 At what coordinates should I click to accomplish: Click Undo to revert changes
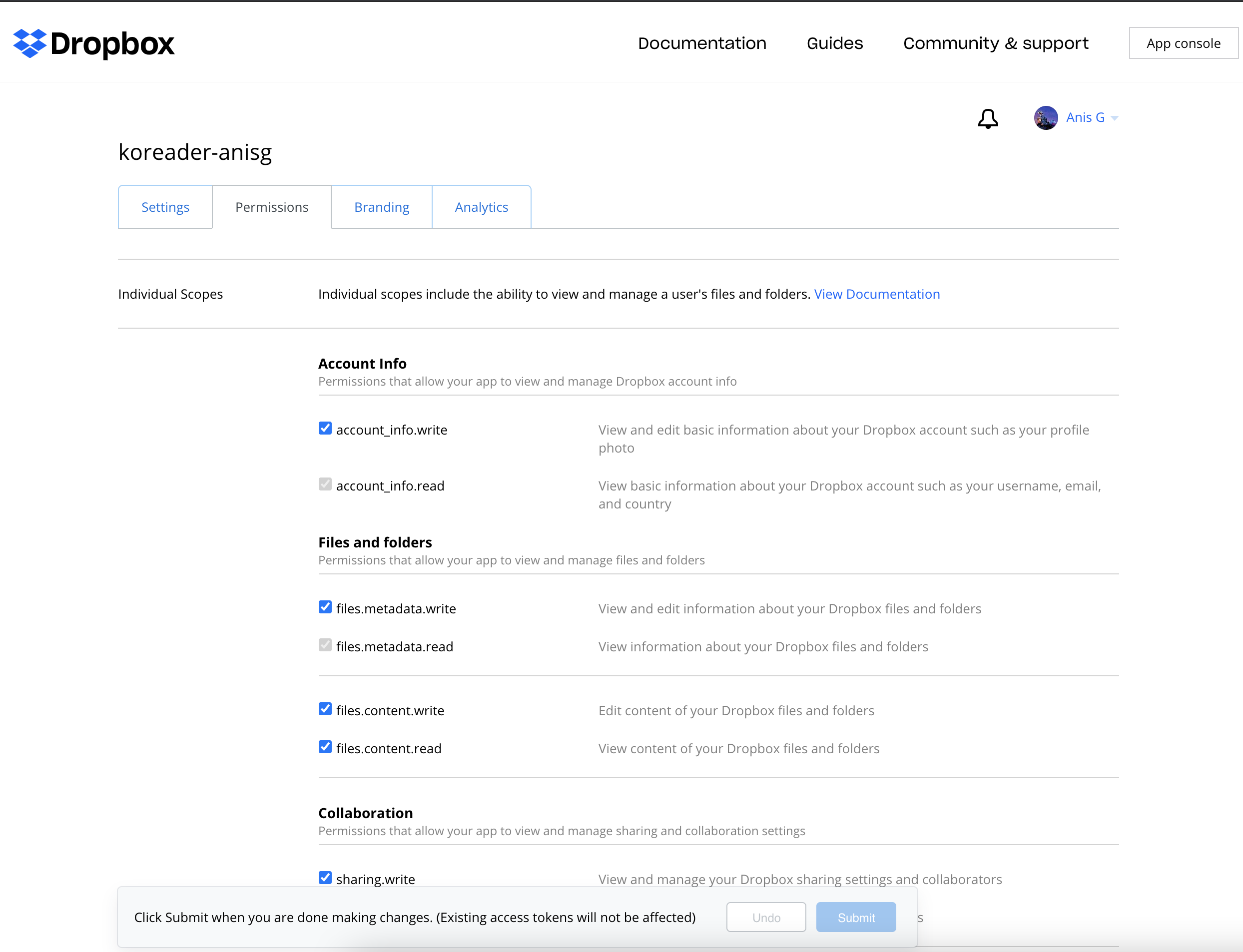766,917
